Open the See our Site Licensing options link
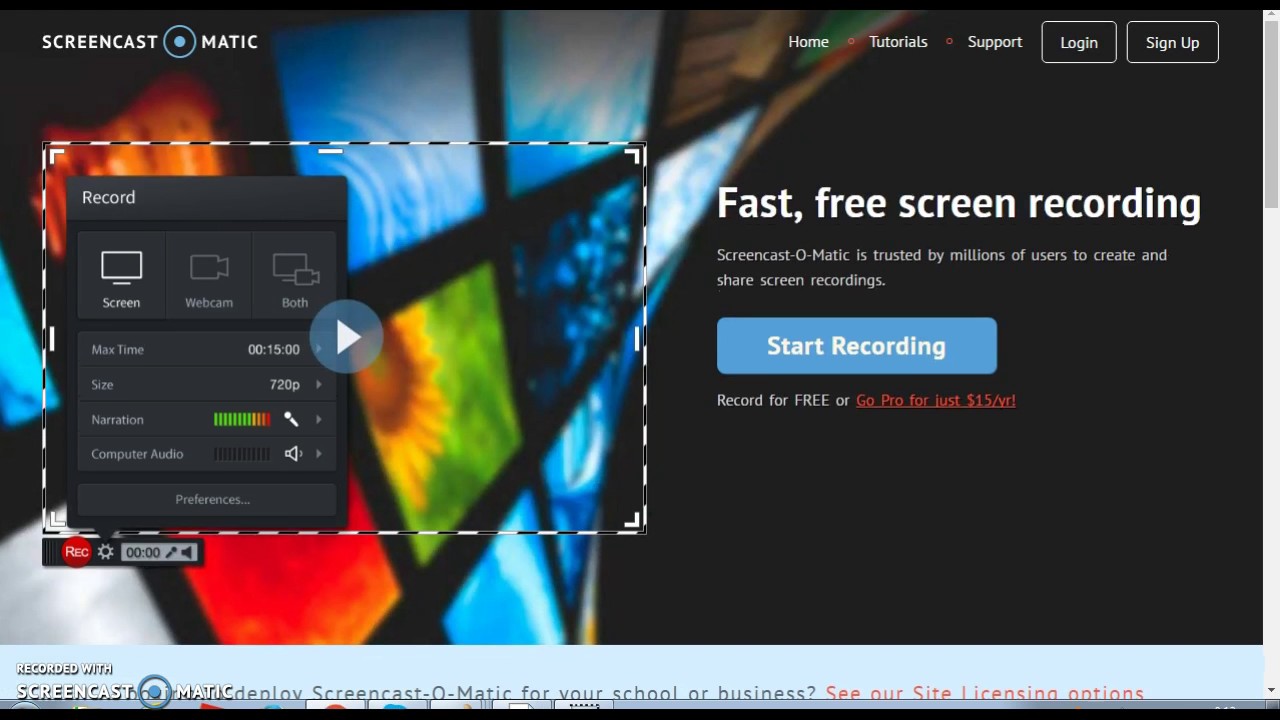Image resolution: width=1280 pixels, height=720 pixels. click(985, 693)
